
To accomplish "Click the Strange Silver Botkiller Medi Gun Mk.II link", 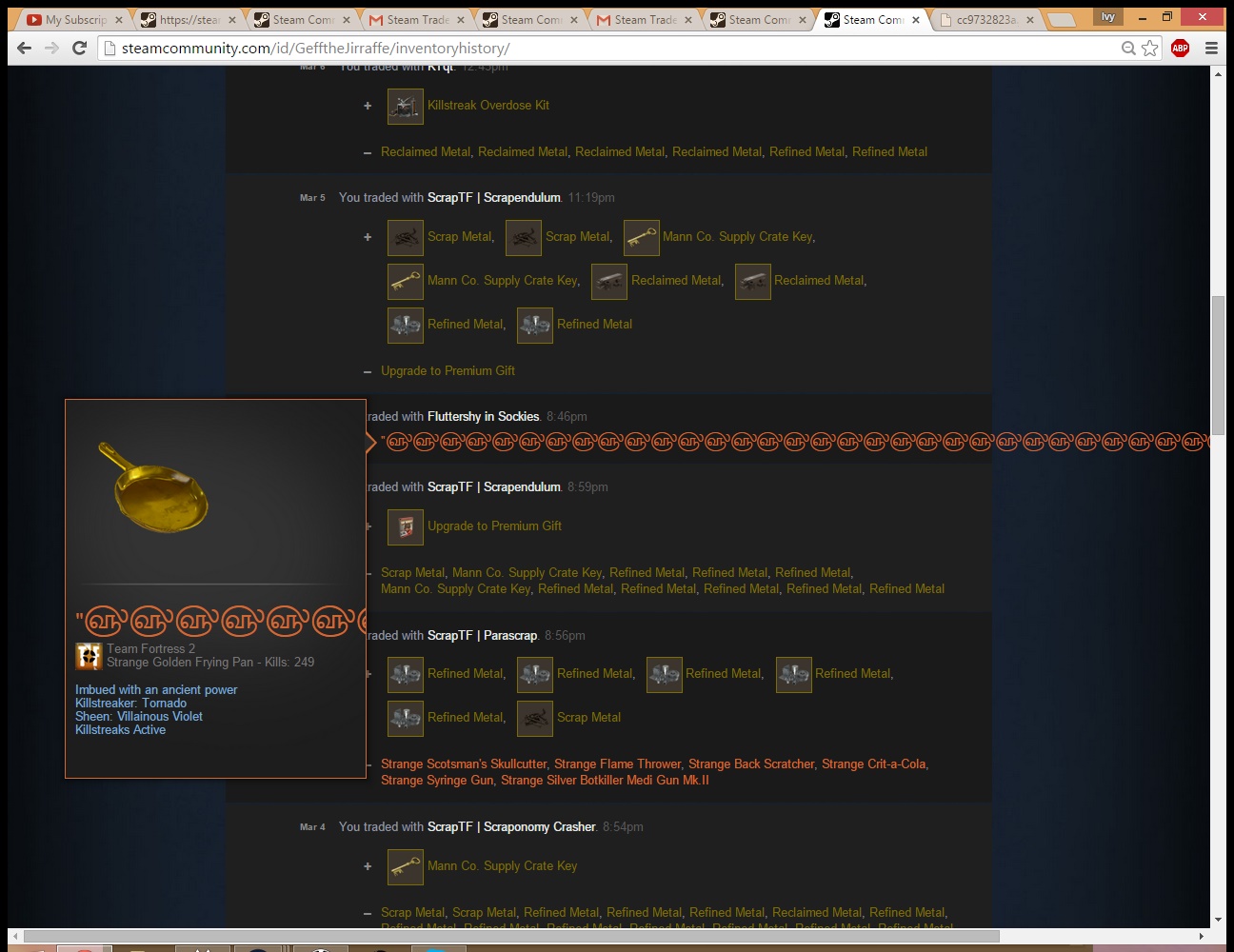I will click(605, 781).
